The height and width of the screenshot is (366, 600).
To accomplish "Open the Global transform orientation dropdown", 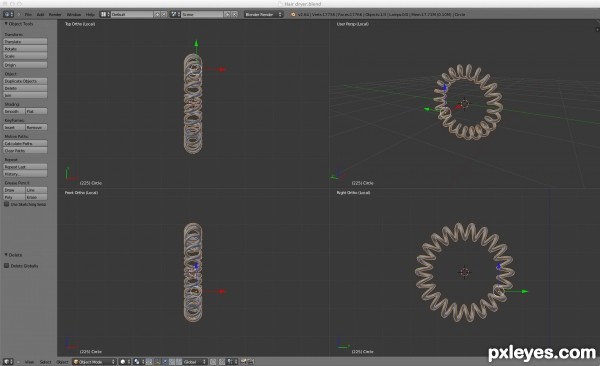I will click(x=194, y=361).
